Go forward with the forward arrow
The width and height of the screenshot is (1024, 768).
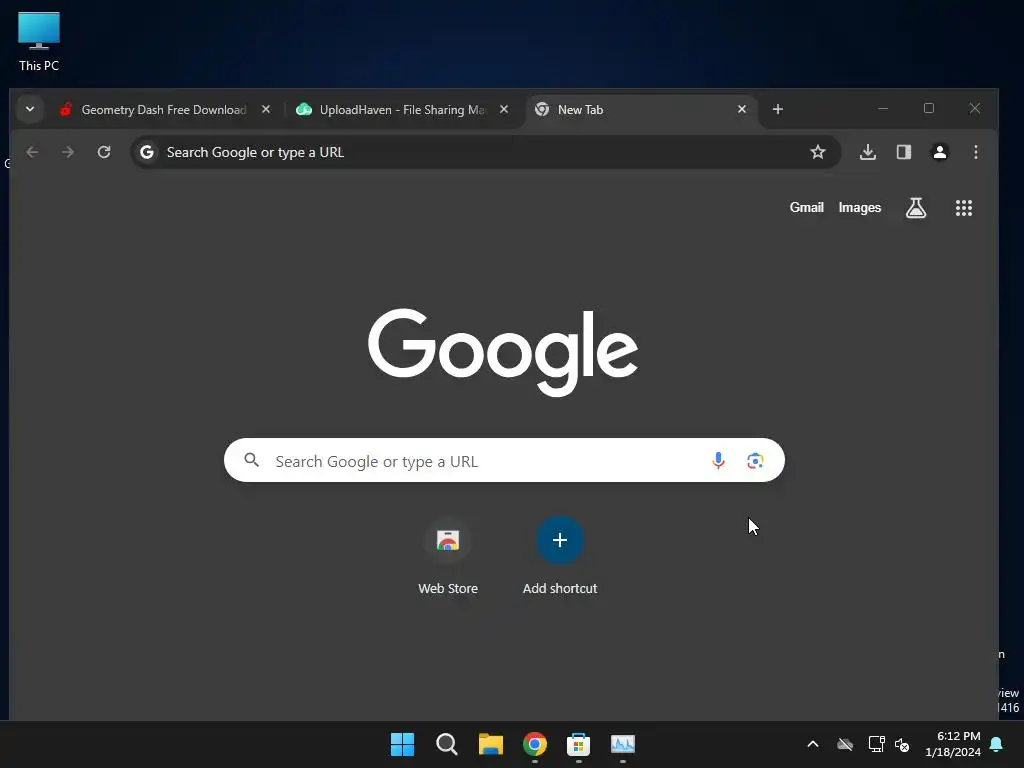[x=68, y=152]
